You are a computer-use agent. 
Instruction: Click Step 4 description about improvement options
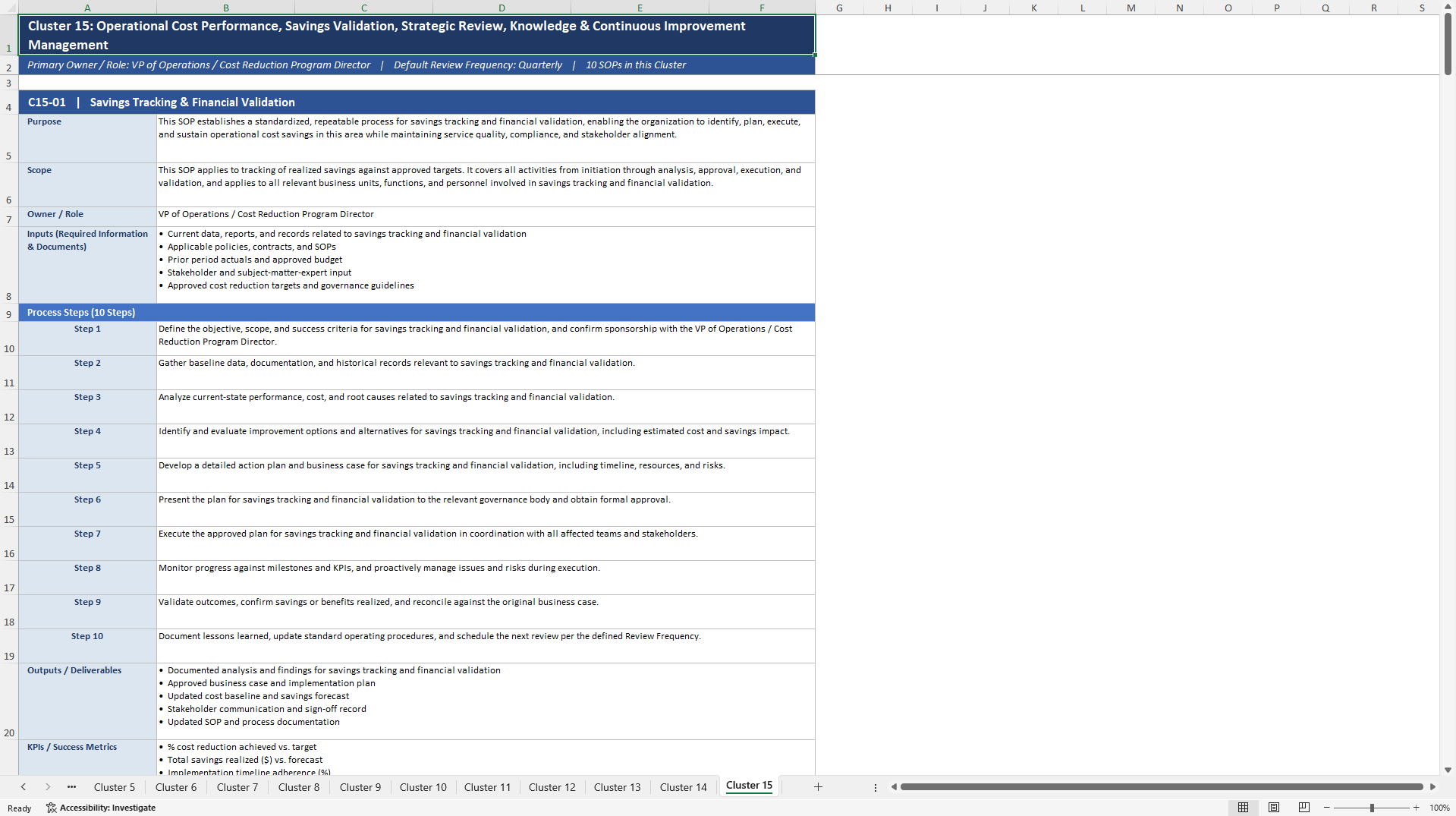click(486, 441)
